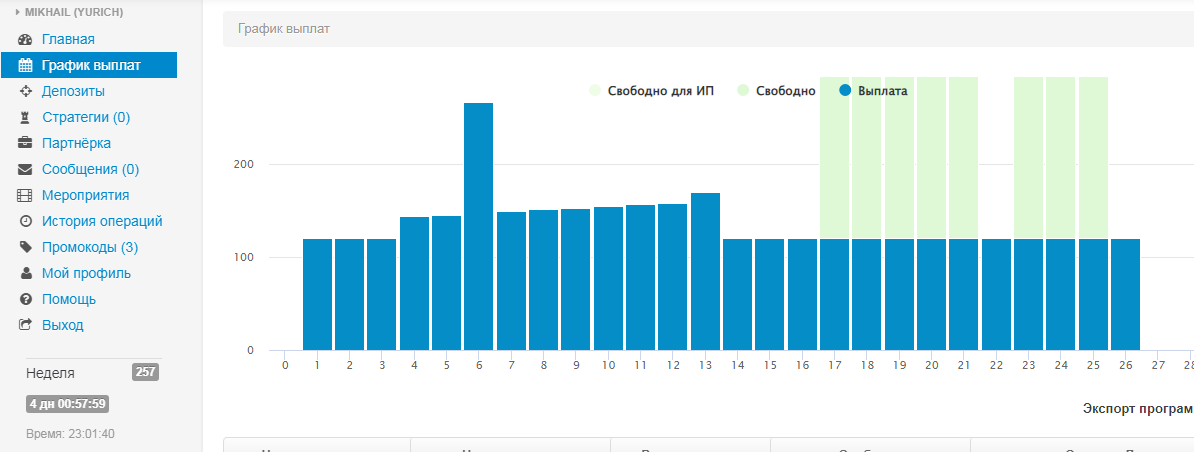Click the week number 257 badge
1194x452 pixels.
tap(145, 373)
